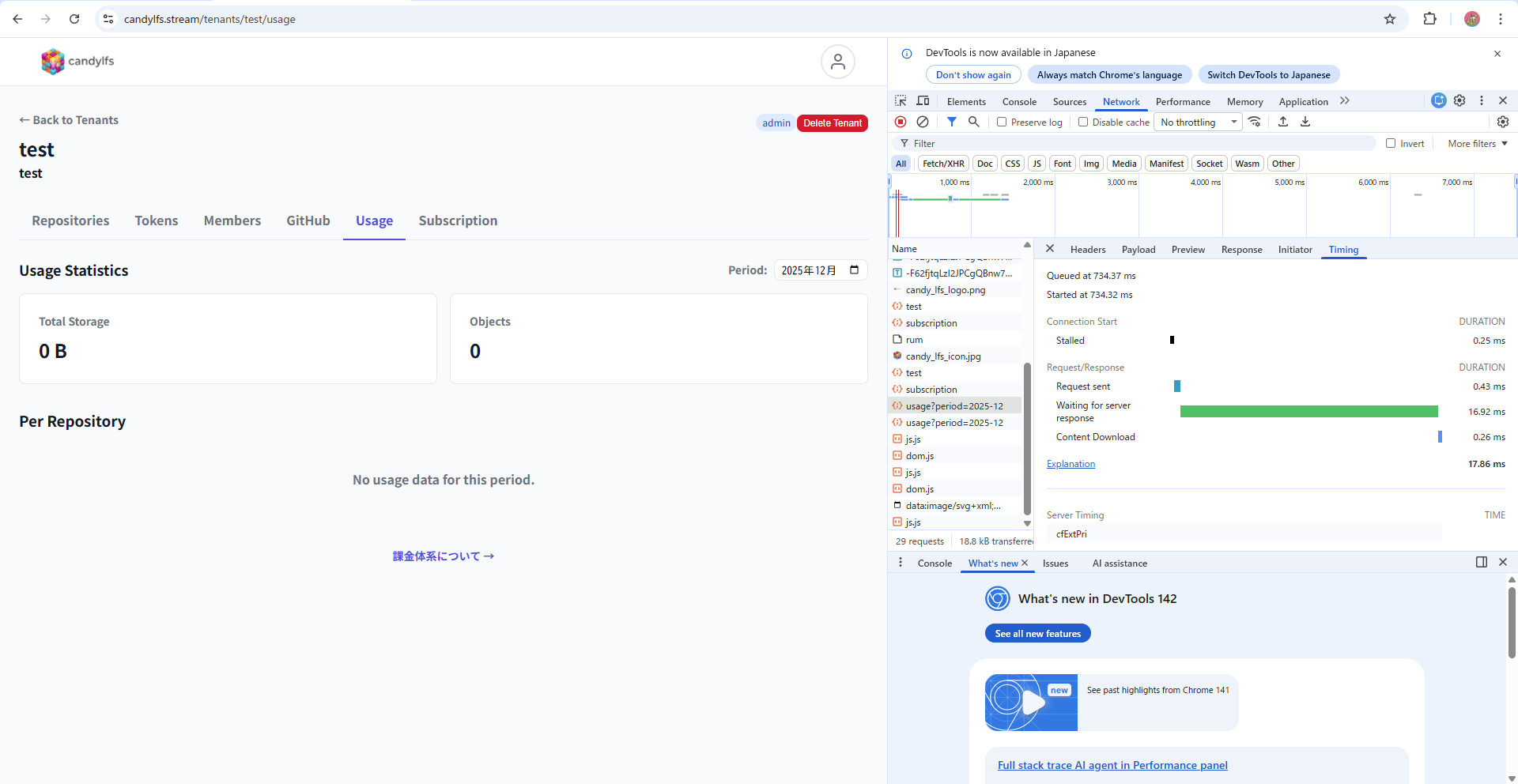Open the network search magnifier icon
Image resolution: width=1518 pixels, height=784 pixels.
click(x=974, y=122)
